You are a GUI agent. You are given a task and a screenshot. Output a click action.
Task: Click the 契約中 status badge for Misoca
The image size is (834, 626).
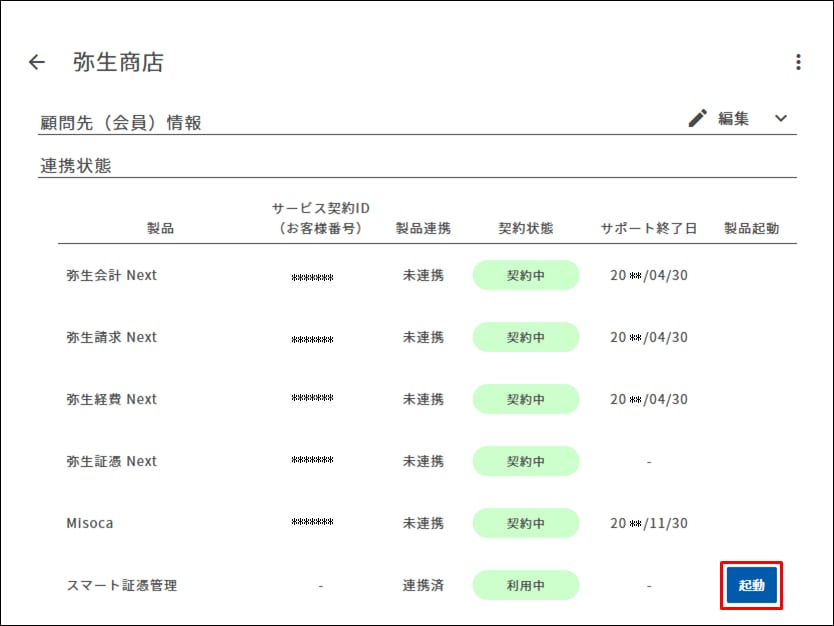[526, 523]
